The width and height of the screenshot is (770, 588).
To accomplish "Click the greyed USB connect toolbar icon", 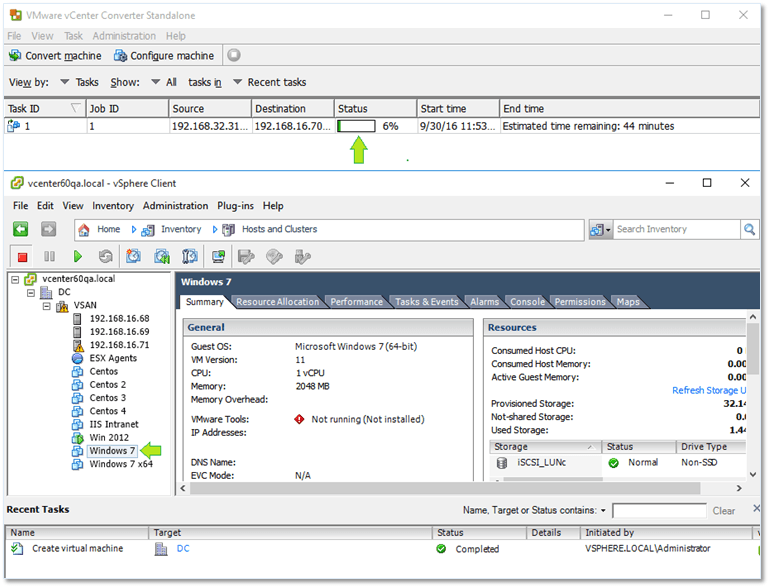I will click(x=302, y=256).
